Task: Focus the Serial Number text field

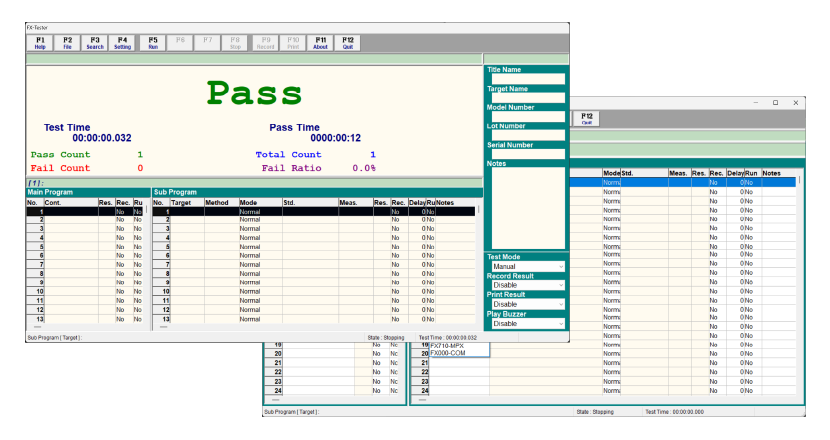Action: pyautogui.click(x=526, y=154)
